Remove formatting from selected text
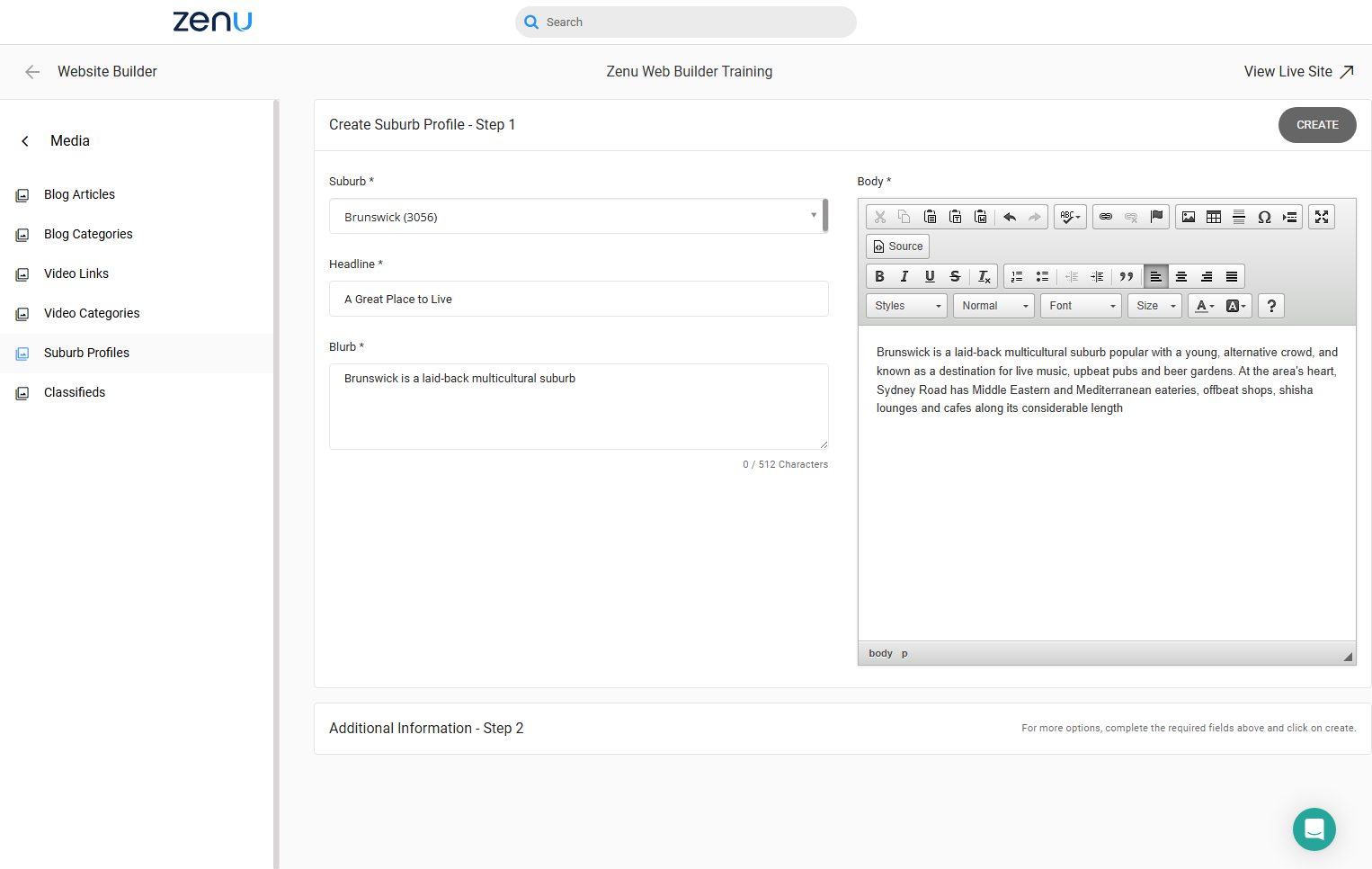1372x869 pixels. point(984,276)
